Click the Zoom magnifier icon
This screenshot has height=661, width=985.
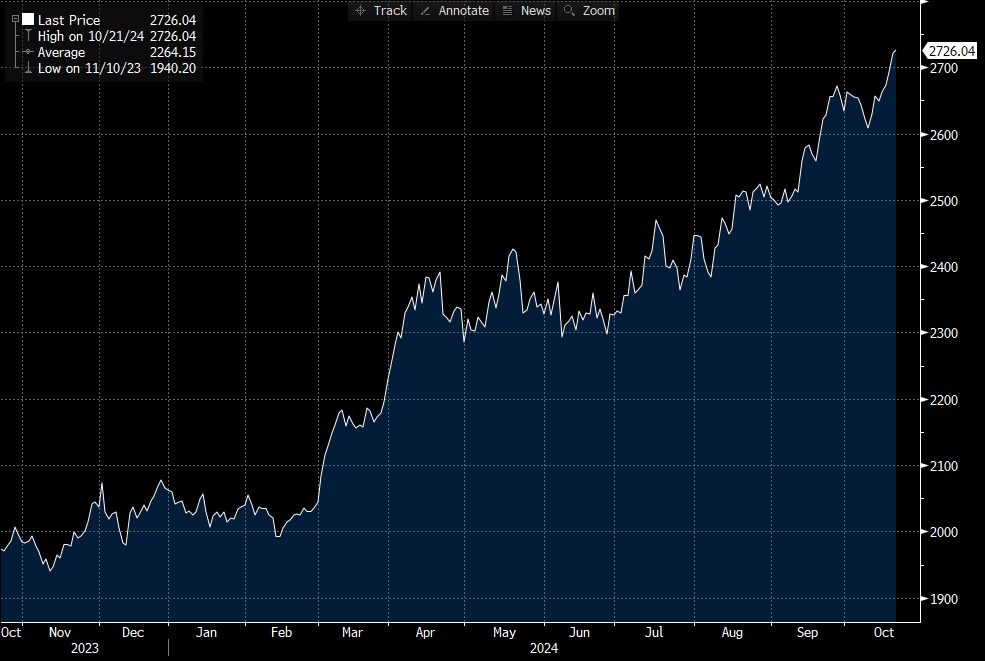coord(569,11)
